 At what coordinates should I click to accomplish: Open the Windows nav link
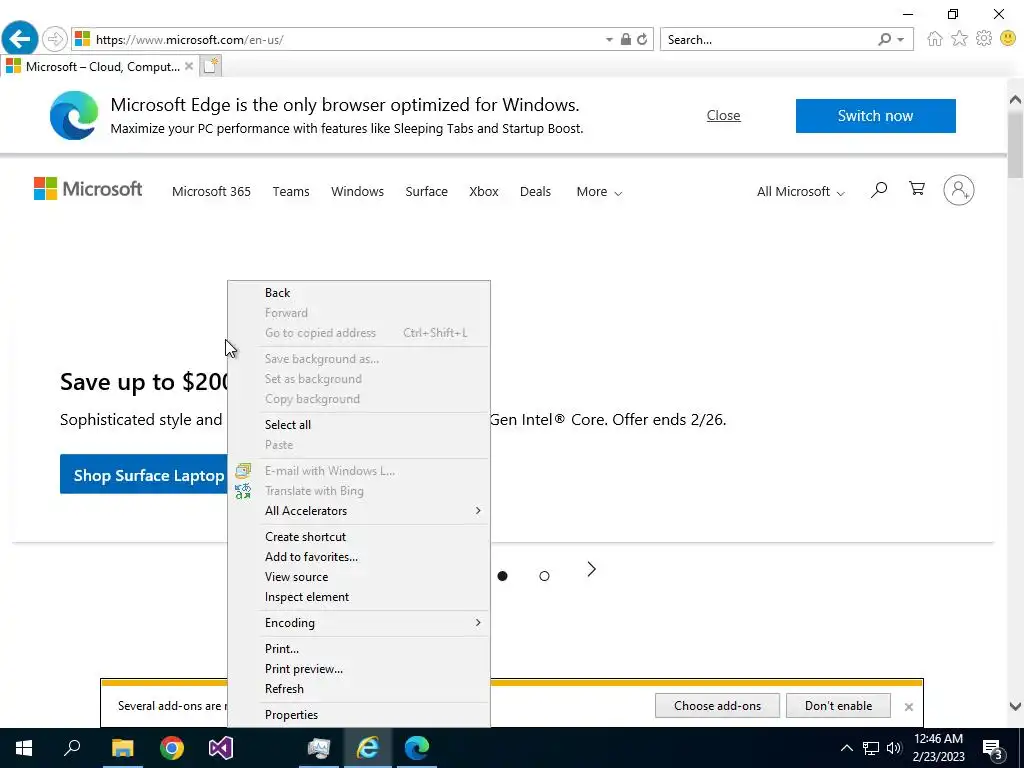[x=357, y=191]
